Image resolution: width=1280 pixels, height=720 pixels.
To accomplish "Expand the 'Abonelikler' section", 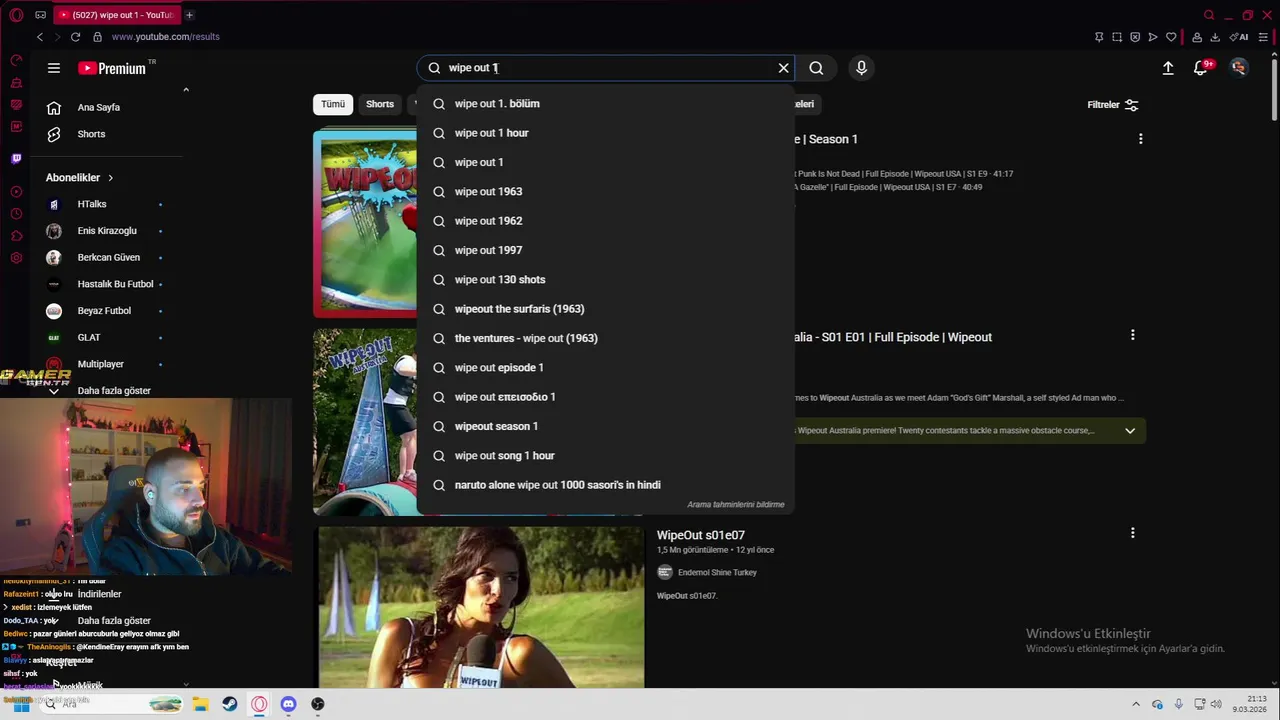I will pyautogui.click(x=80, y=178).
